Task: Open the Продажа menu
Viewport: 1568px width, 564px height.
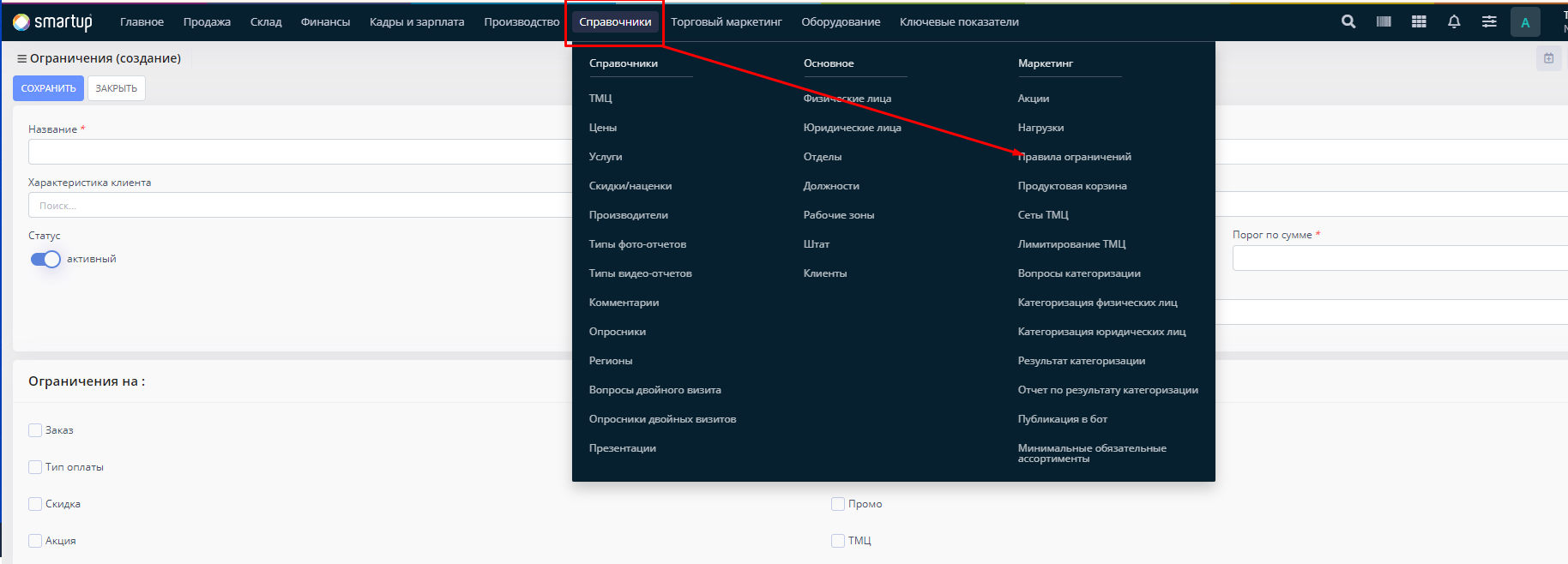Action: 207,22
